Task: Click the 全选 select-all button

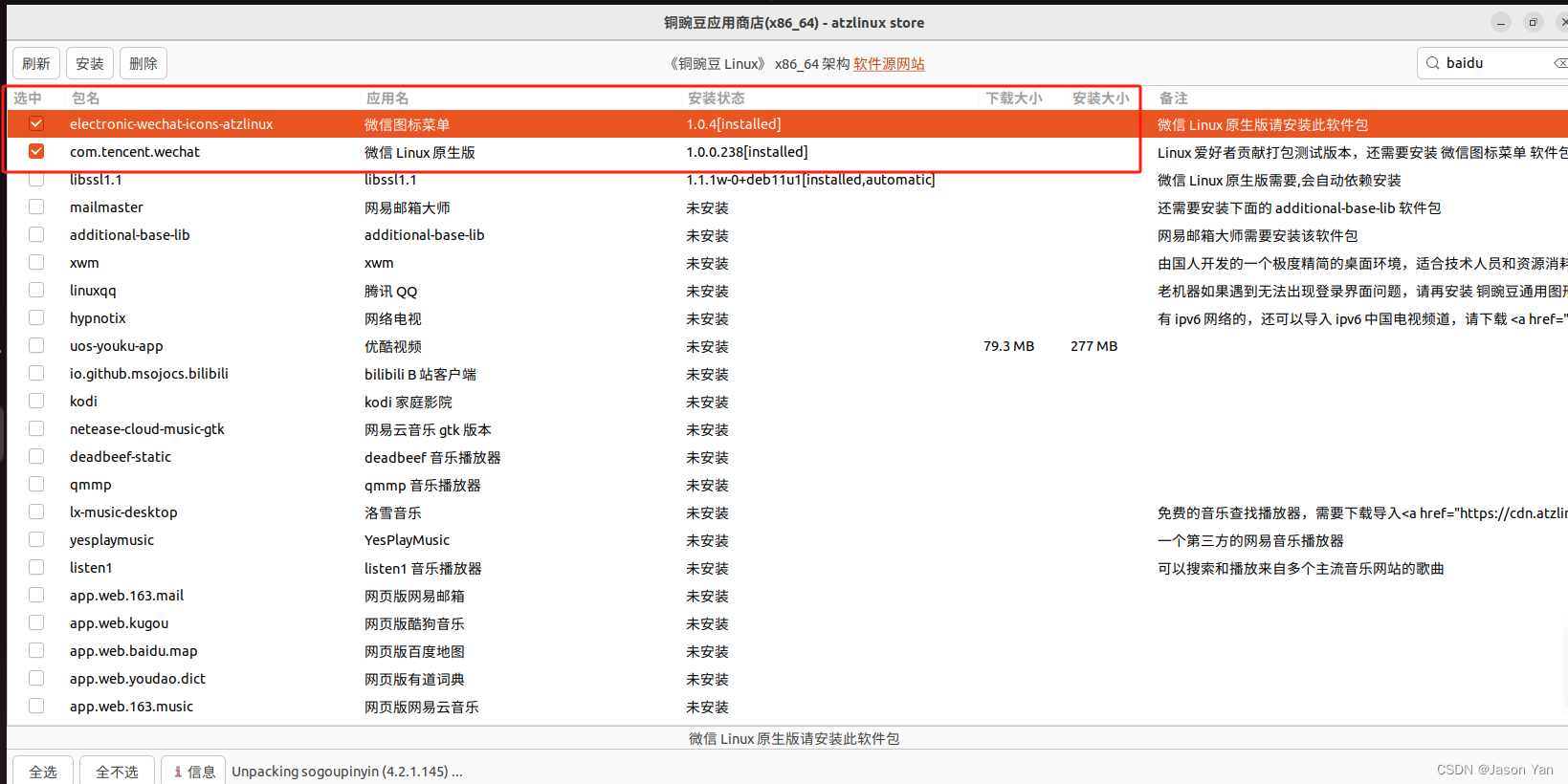Action: point(43,772)
